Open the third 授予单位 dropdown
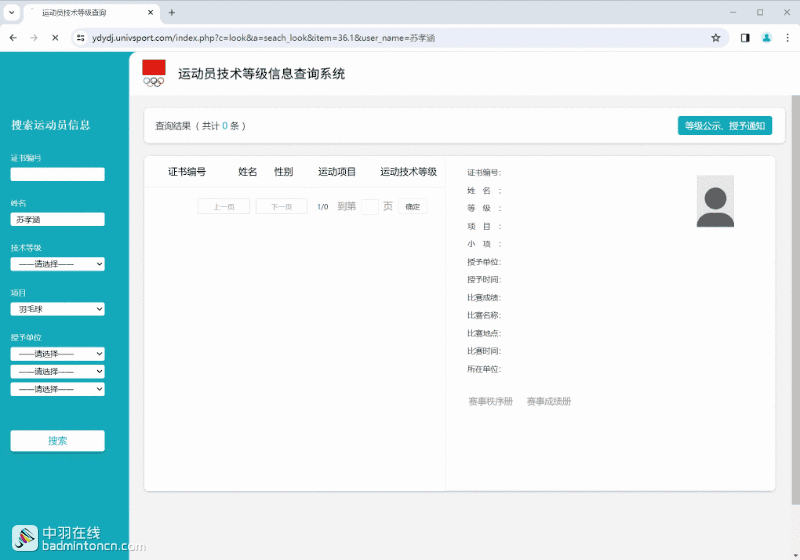Viewport: 800px width, 560px height. pyautogui.click(x=58, y=389)
